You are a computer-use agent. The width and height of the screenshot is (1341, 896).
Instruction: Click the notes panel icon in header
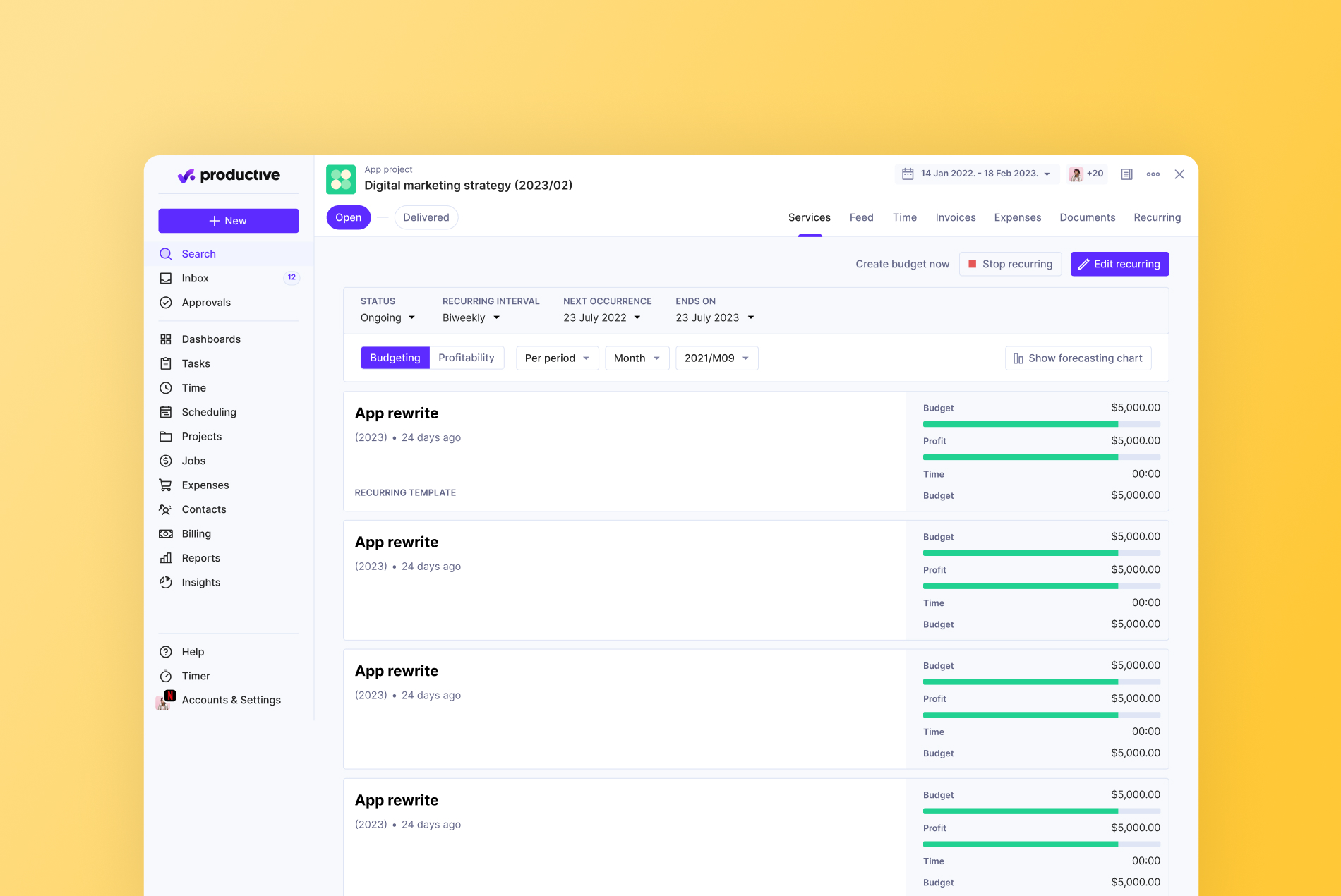coord(1126,174)
